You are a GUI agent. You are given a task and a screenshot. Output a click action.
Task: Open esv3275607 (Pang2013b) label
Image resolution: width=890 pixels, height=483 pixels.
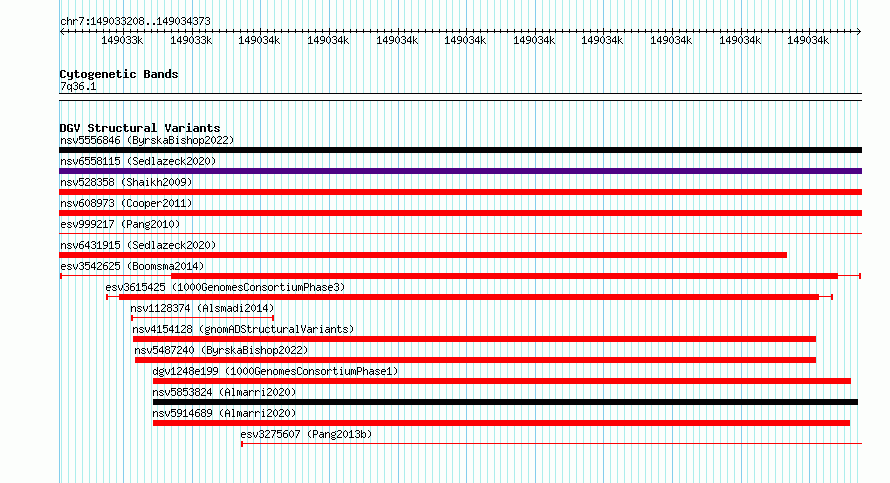tap(306, 434)
